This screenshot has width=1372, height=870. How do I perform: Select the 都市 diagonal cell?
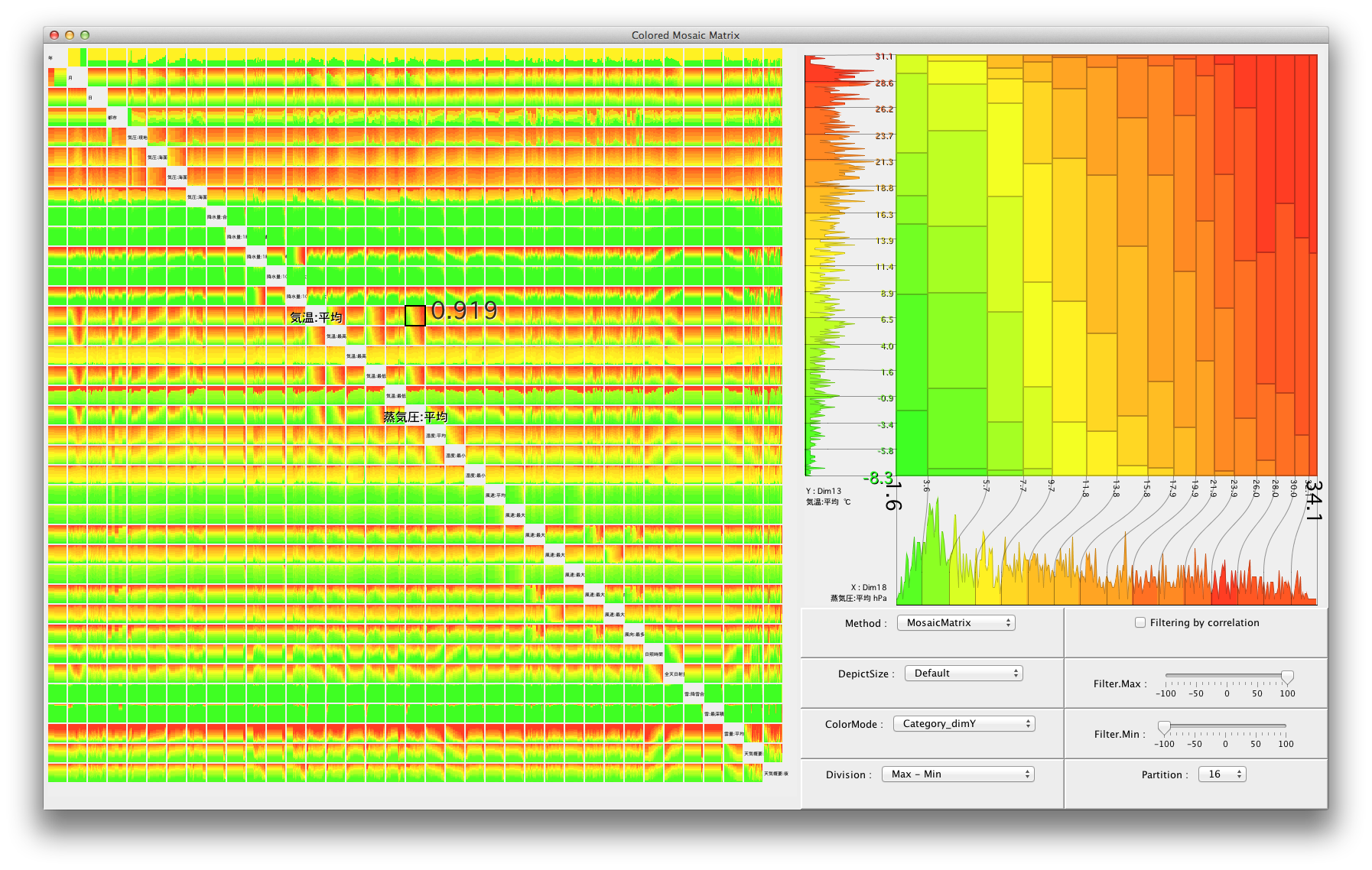click(x=117, y=117)
